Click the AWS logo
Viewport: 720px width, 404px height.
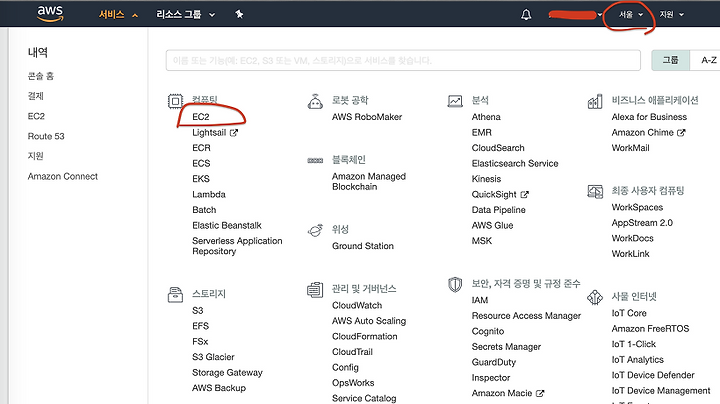coord(50,14)
